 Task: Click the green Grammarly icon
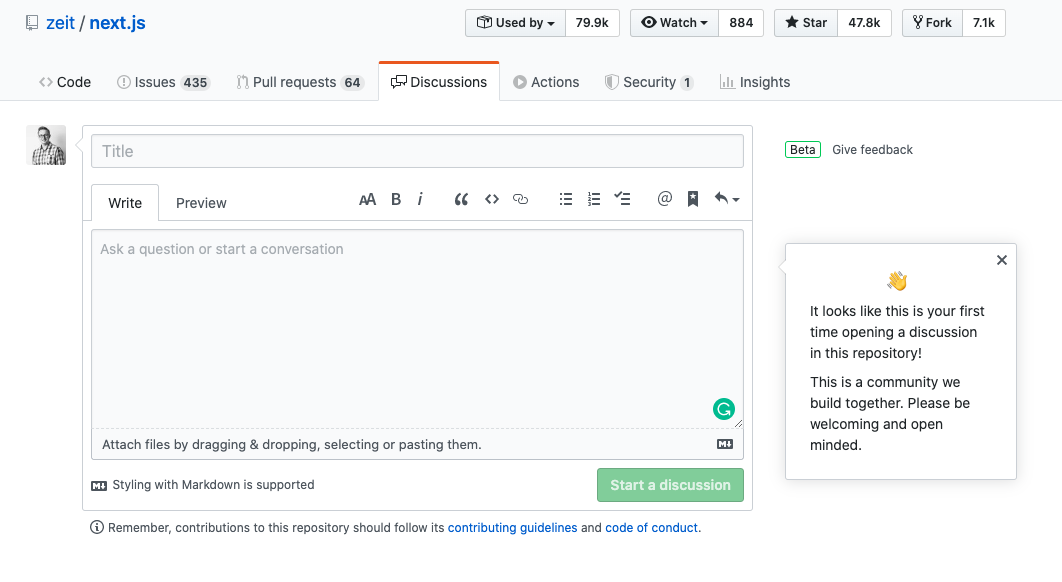[724, 409]
